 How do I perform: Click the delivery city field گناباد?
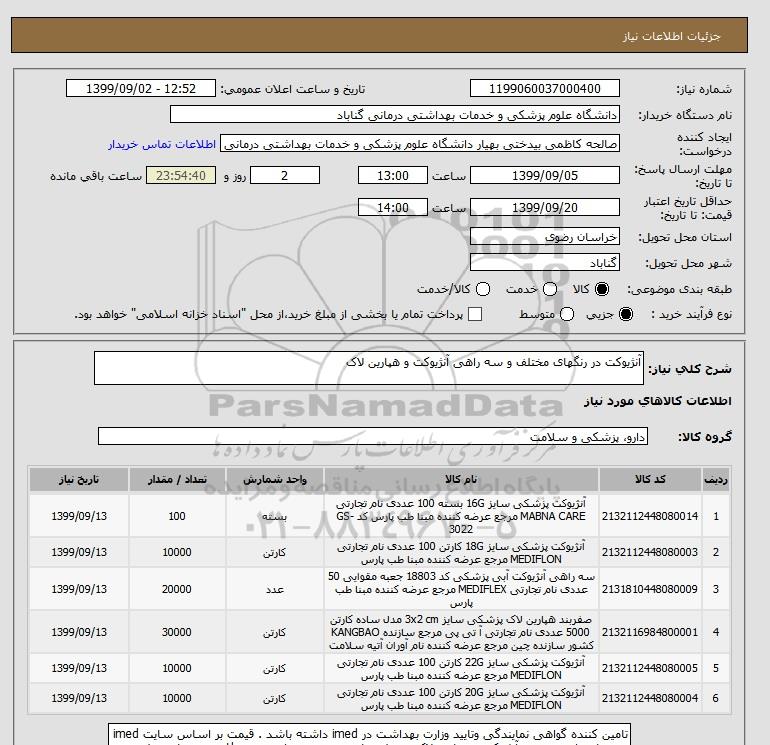545,263
